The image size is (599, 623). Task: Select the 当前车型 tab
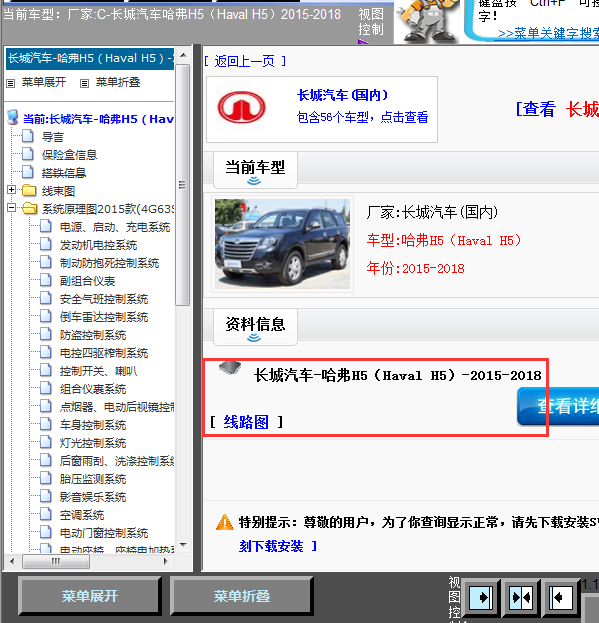255,170
